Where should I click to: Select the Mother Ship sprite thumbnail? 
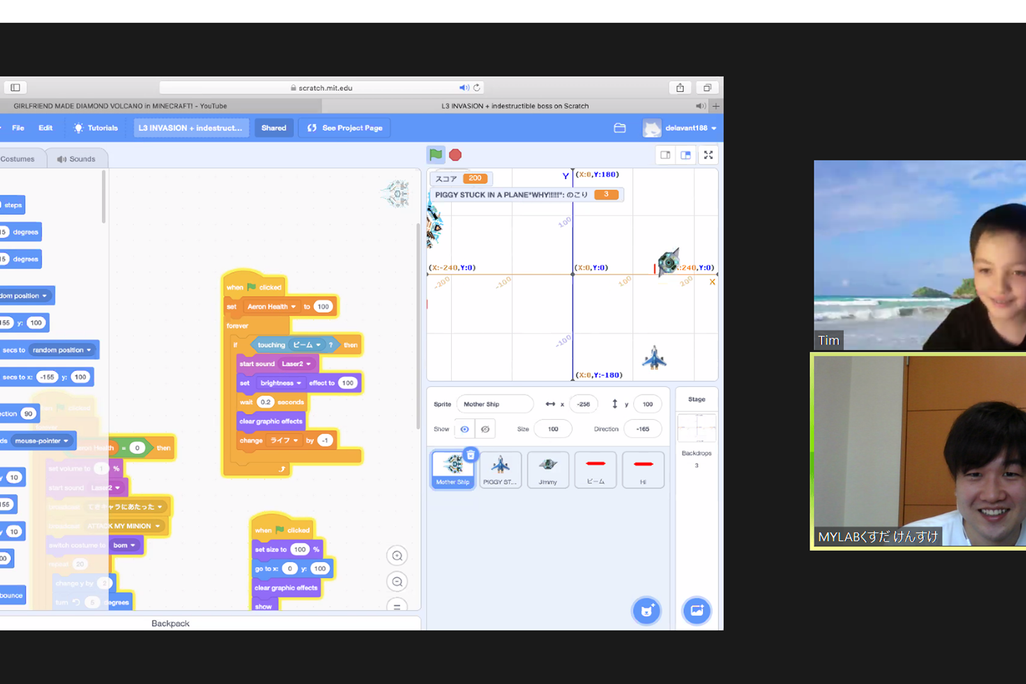453,469
